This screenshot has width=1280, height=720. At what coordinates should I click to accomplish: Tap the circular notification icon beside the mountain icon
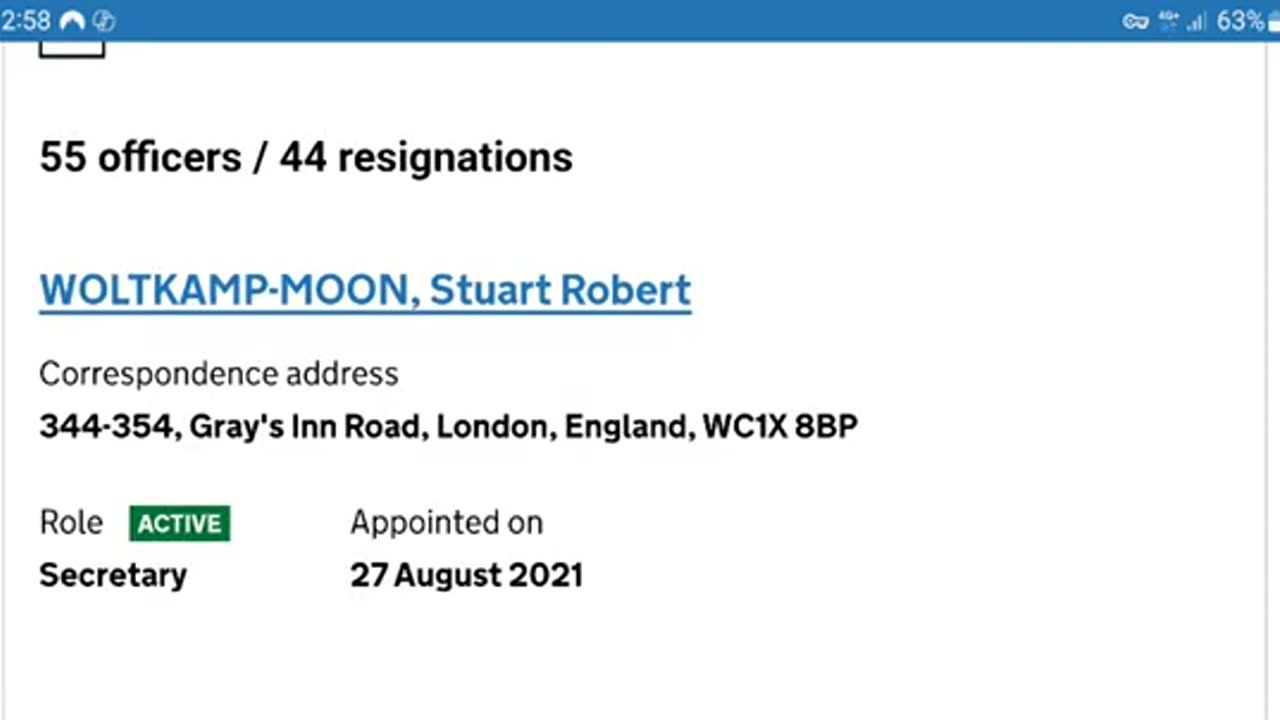point(103,21)
